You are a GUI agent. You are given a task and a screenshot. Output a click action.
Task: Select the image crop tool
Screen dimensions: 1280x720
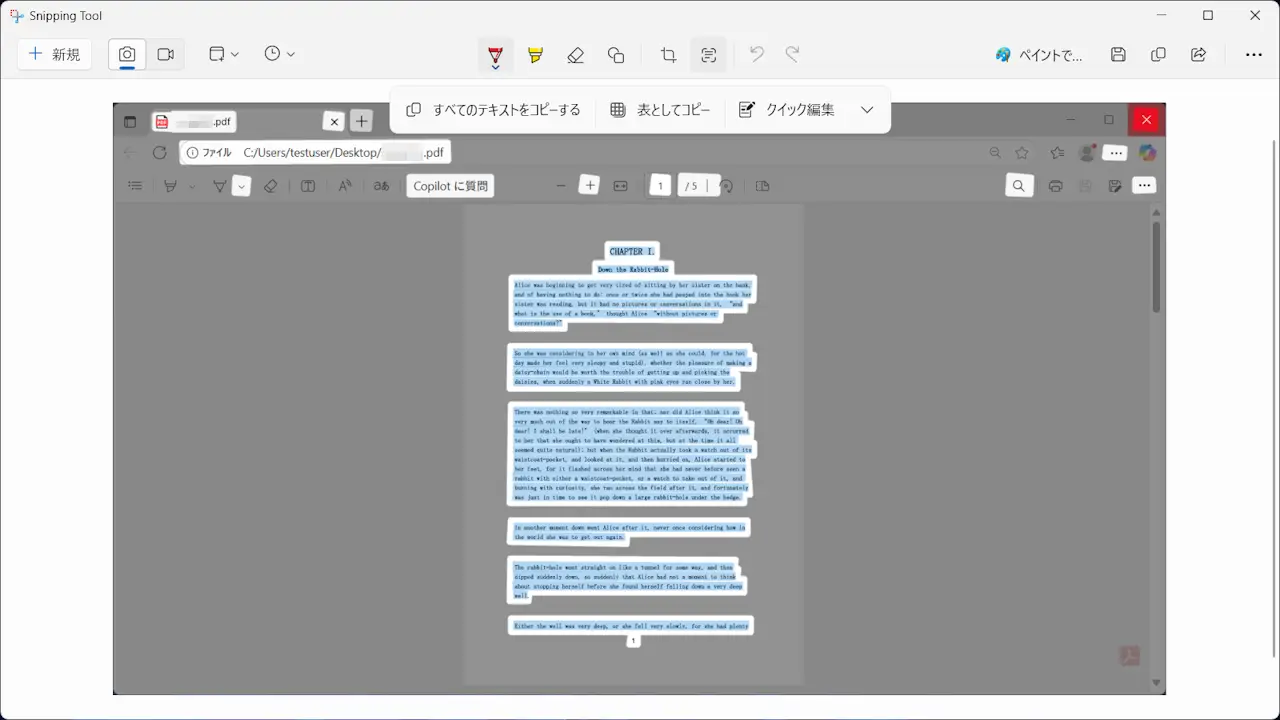click(667, 55)
